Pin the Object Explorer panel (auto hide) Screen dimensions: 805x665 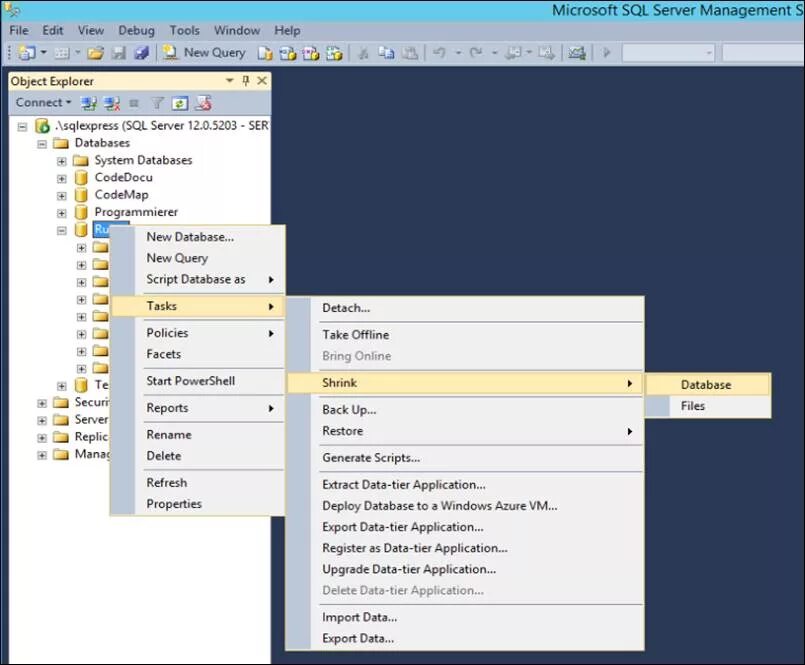pyautogui.click(x=245, y=81)
